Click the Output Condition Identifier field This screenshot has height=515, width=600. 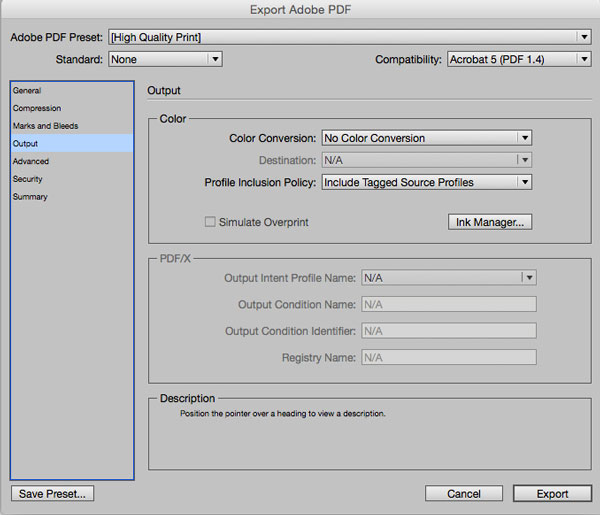coord(449,331)
